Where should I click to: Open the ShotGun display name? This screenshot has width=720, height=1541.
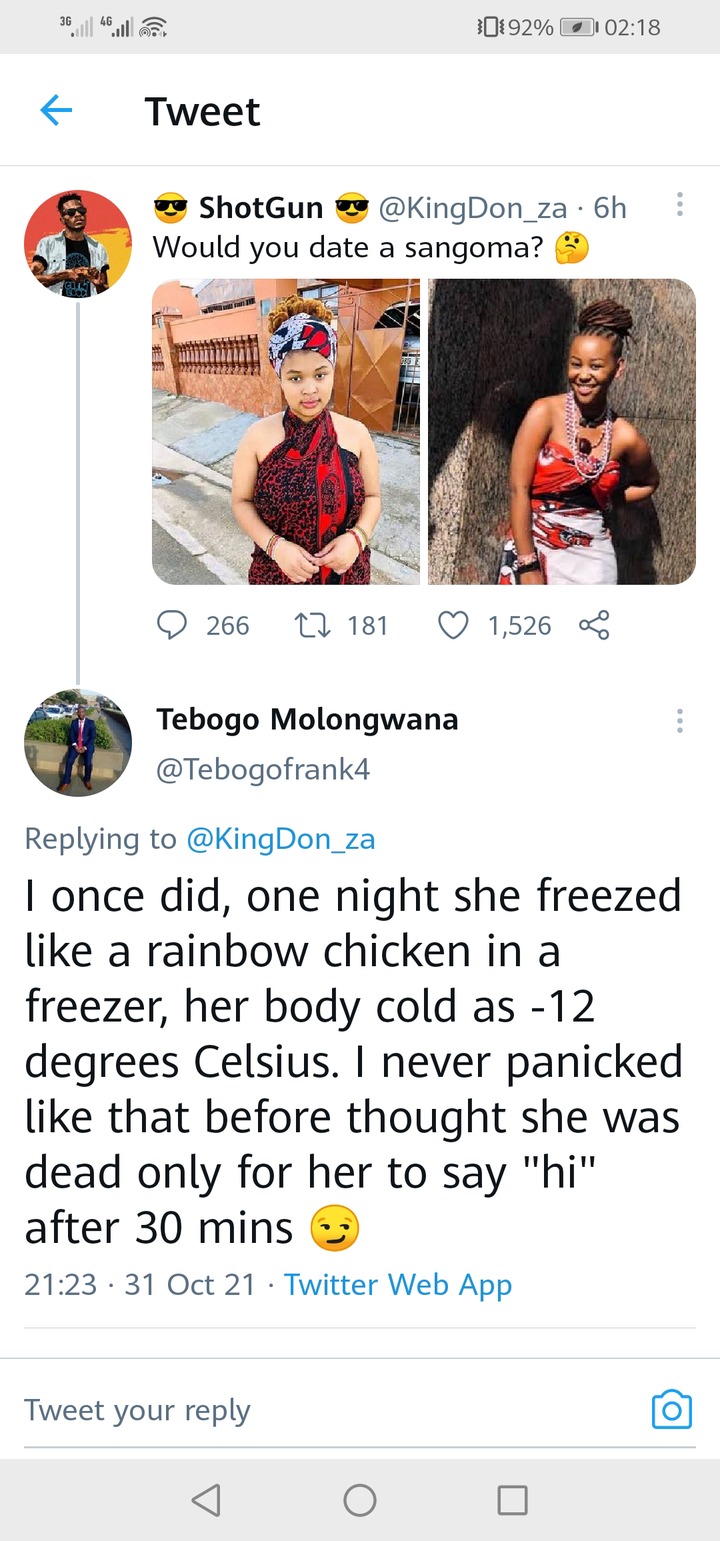coord(261,207)
